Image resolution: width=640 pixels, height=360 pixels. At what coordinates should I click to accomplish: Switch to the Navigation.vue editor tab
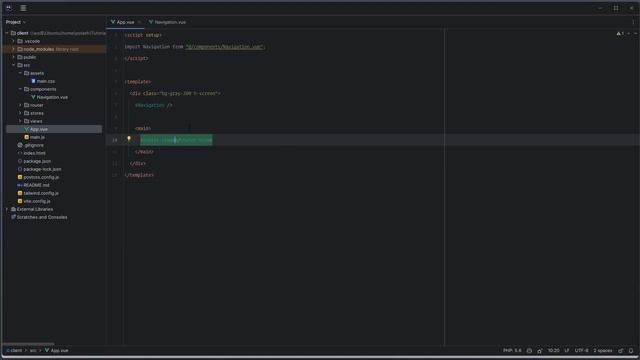(x=167, y=22)
